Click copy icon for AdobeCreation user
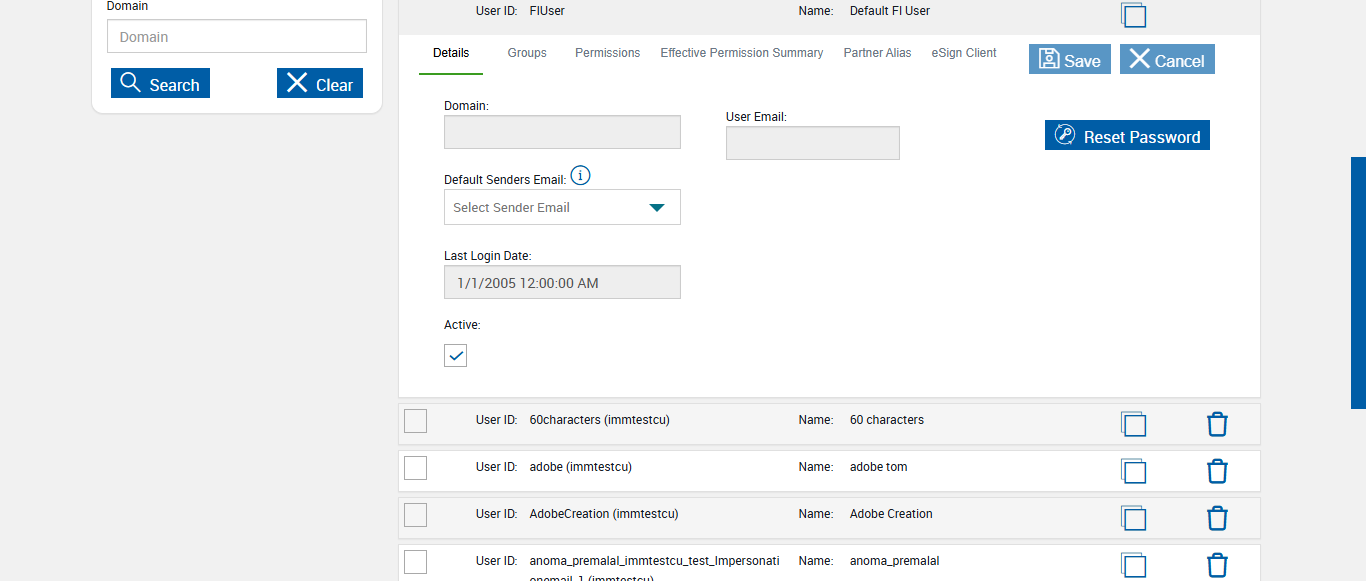The width and height of the screenshot is (1366, 581). click(1133, 518)
